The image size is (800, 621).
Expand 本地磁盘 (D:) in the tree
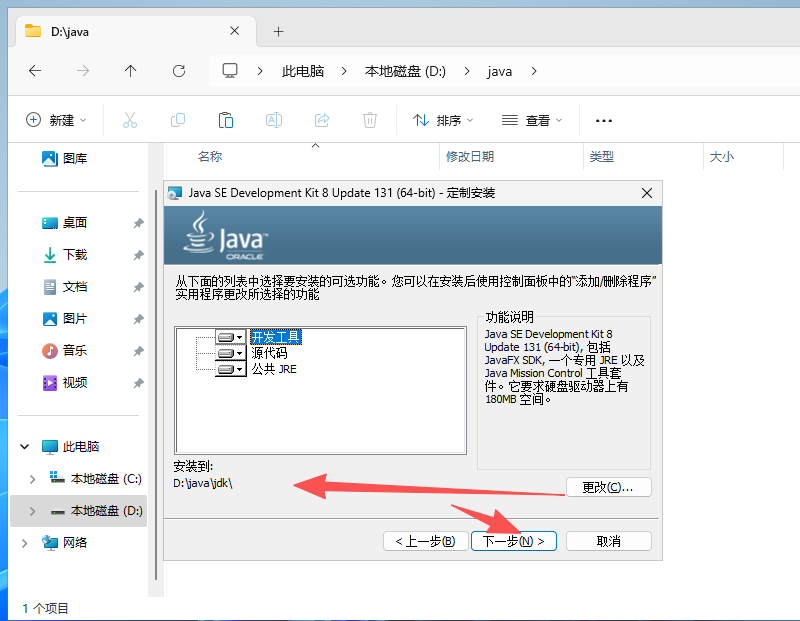pos(32,511)
